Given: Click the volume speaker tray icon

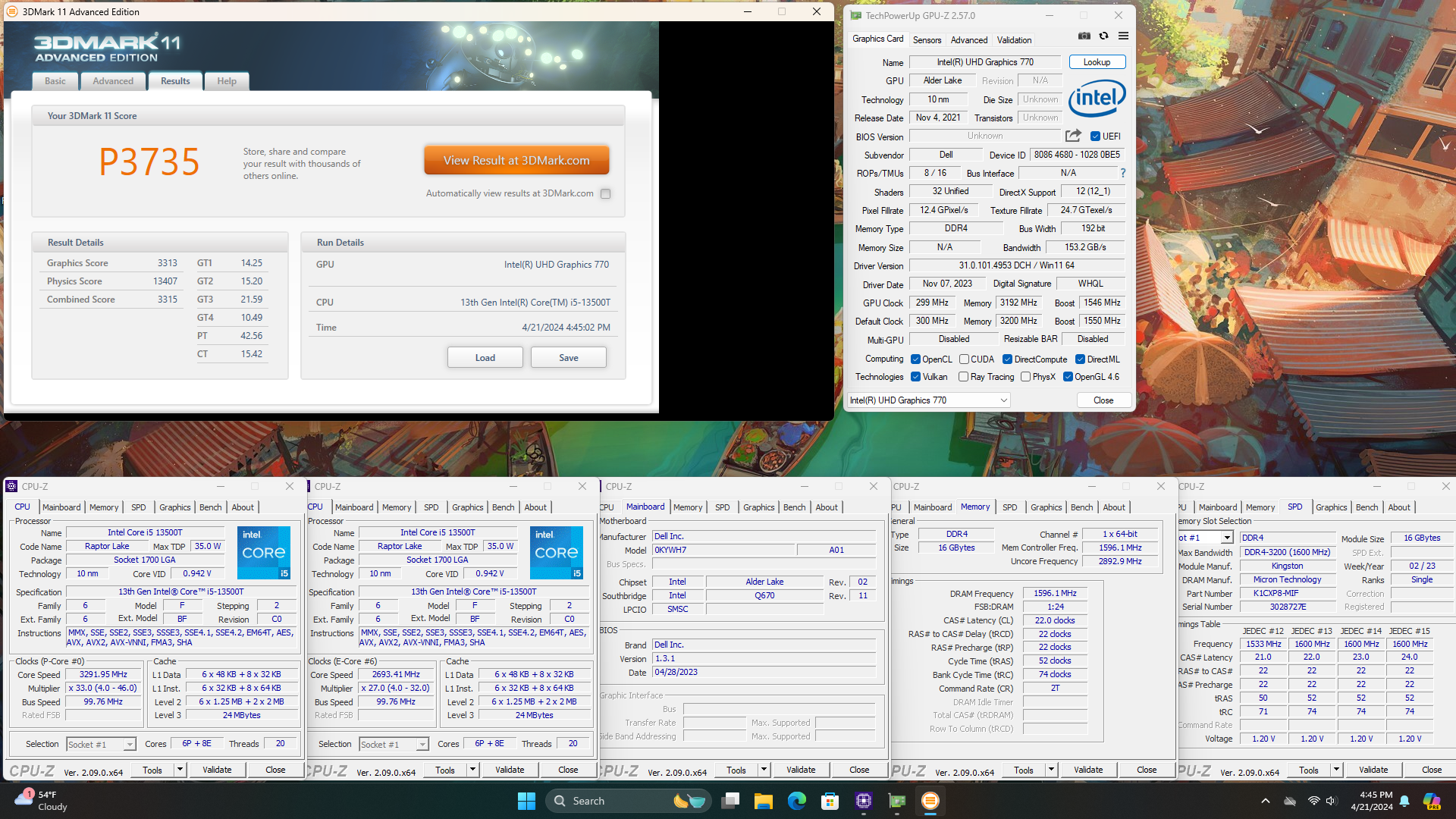Looking at the screenshot, I should [x=1332, y=801].
